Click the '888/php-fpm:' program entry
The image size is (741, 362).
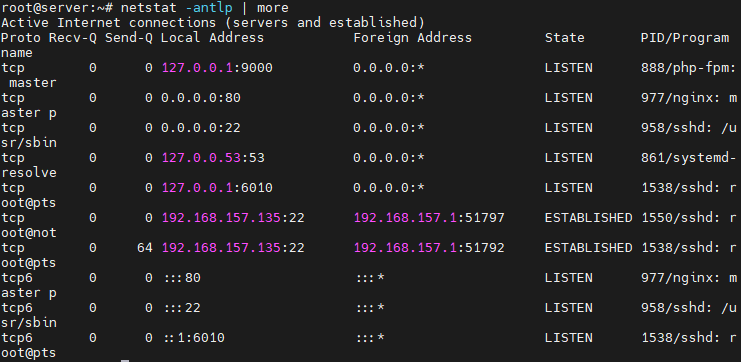point(689,68)
